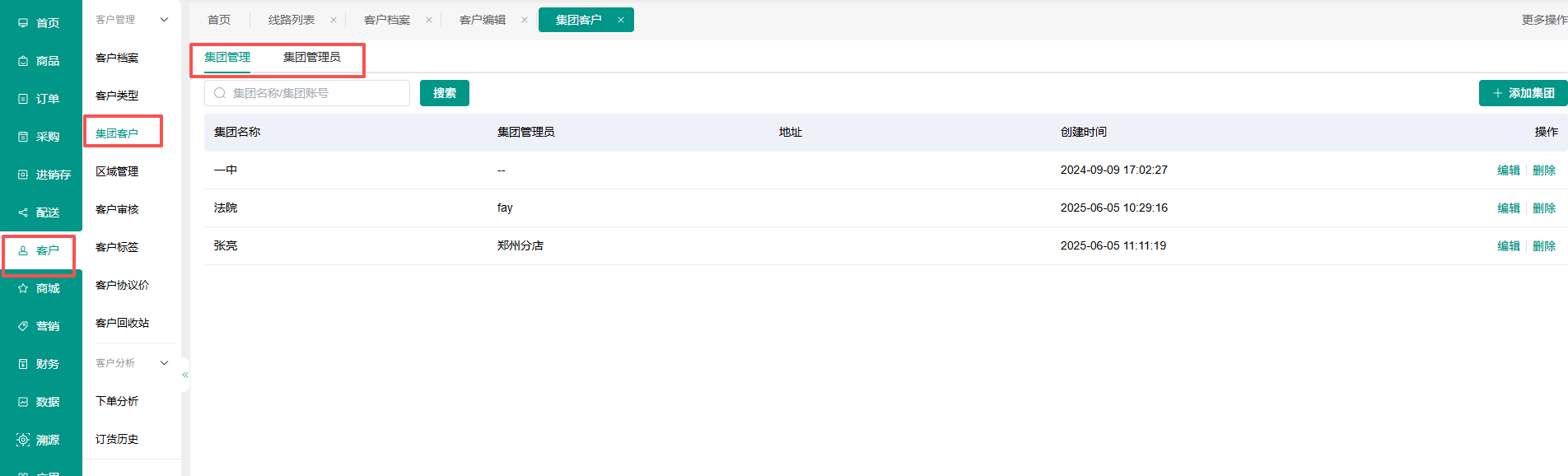Open the 首页 home icon in sidebar
Image resolution: width=1568 pixels, height=476 pixels.
(23, 23)
